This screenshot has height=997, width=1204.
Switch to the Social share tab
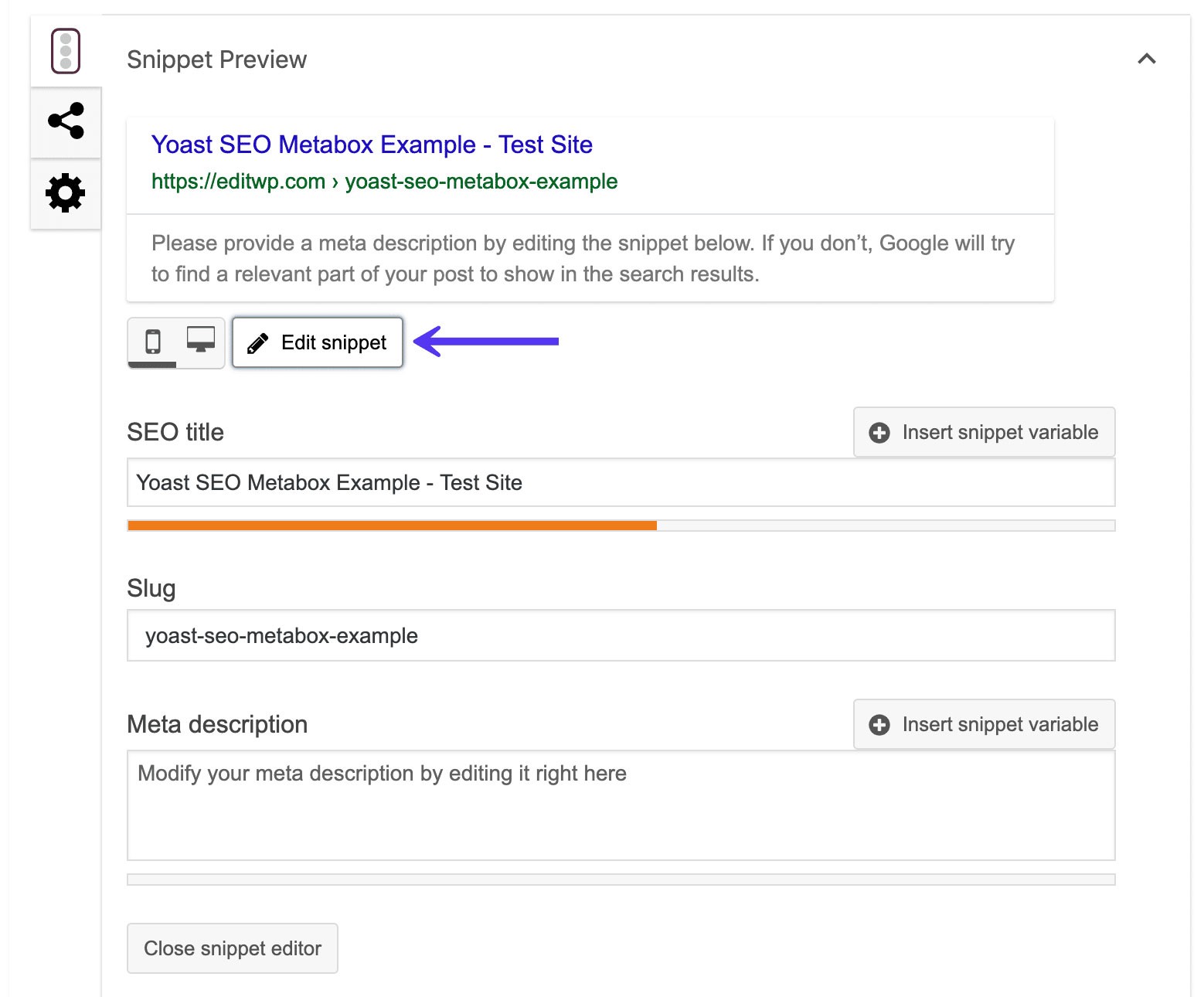pyautogui.click(x=66, y=121)
